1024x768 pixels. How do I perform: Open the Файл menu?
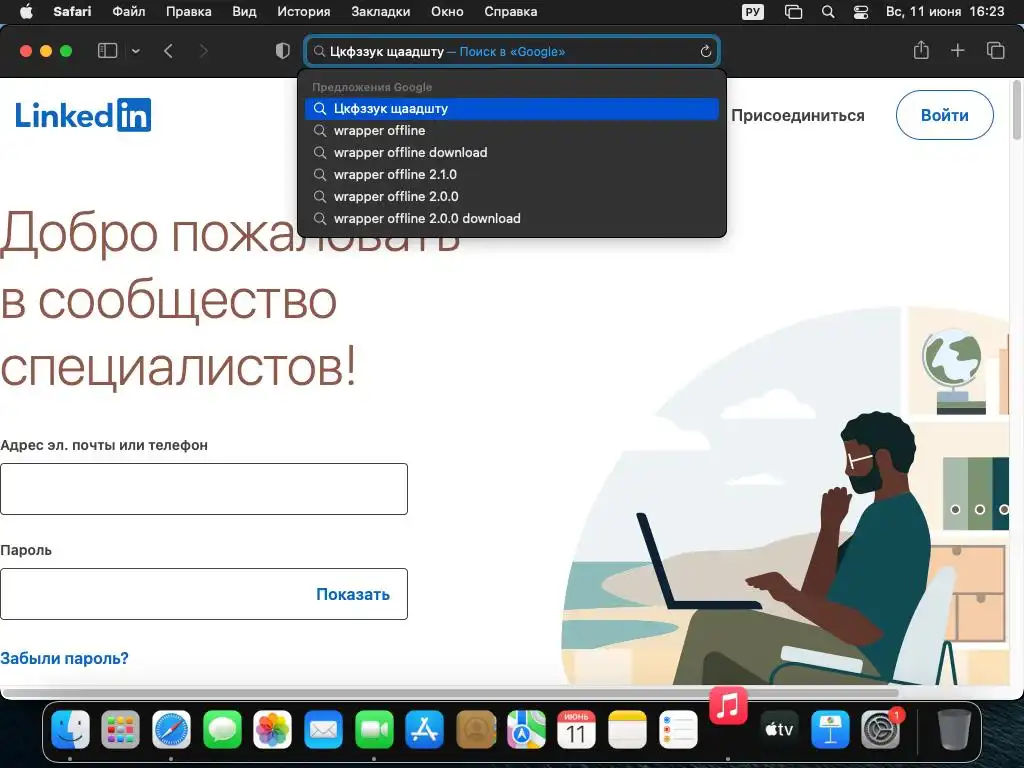point(129,12)
